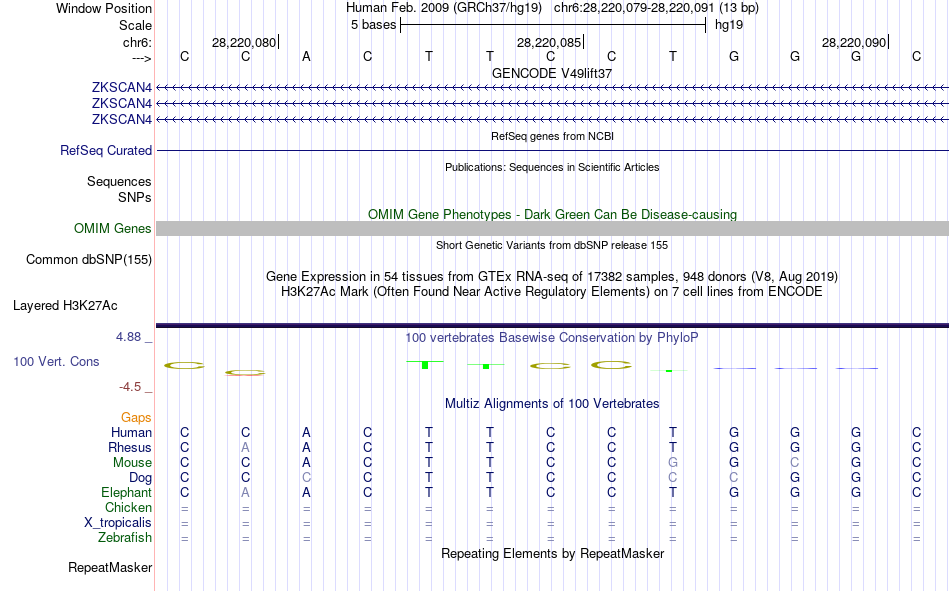Screen dimensions: 950x591
Task: Click the -4.5 lower scale value
Action: tap(130, 387)
